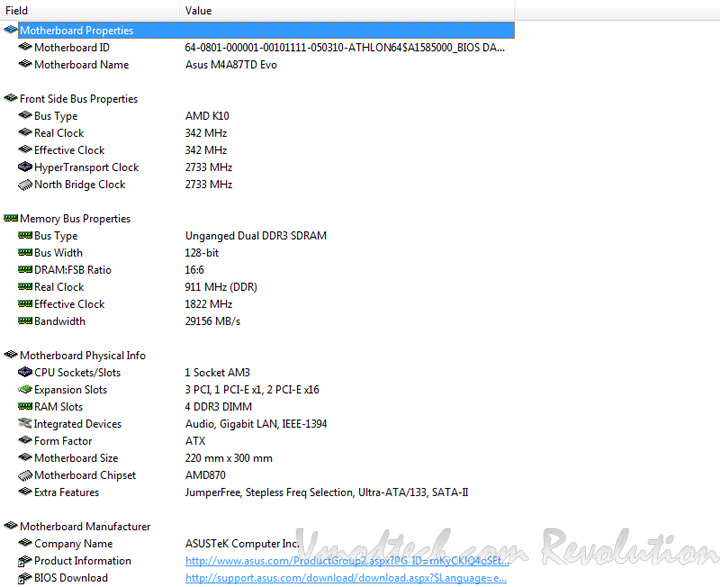Screen dimensions: 720x587
Task: Click the Company Name row icon
Action: coord(25,543)
